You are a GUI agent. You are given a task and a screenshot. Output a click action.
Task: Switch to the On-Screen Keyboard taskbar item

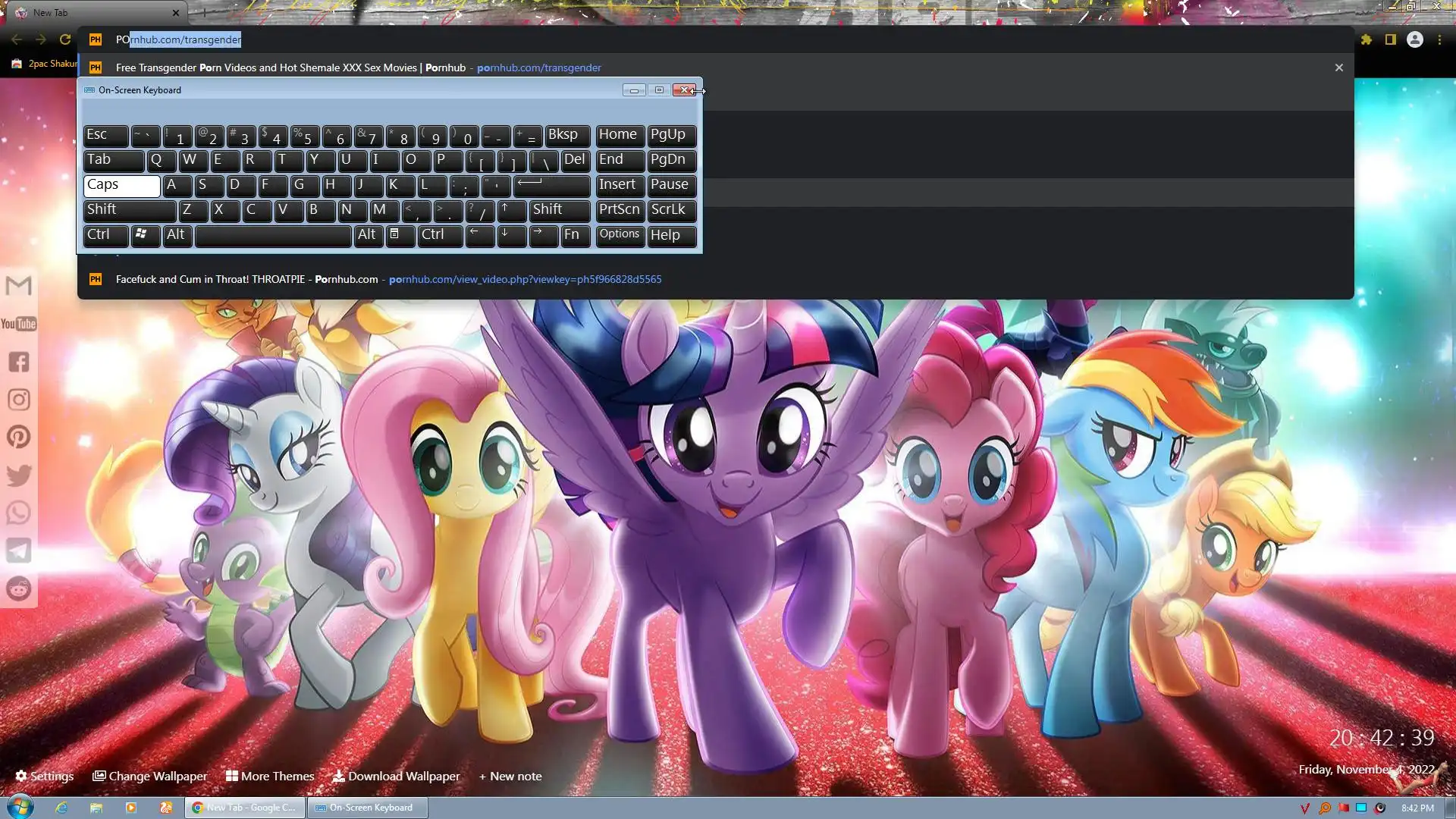[x=367, y=808]
